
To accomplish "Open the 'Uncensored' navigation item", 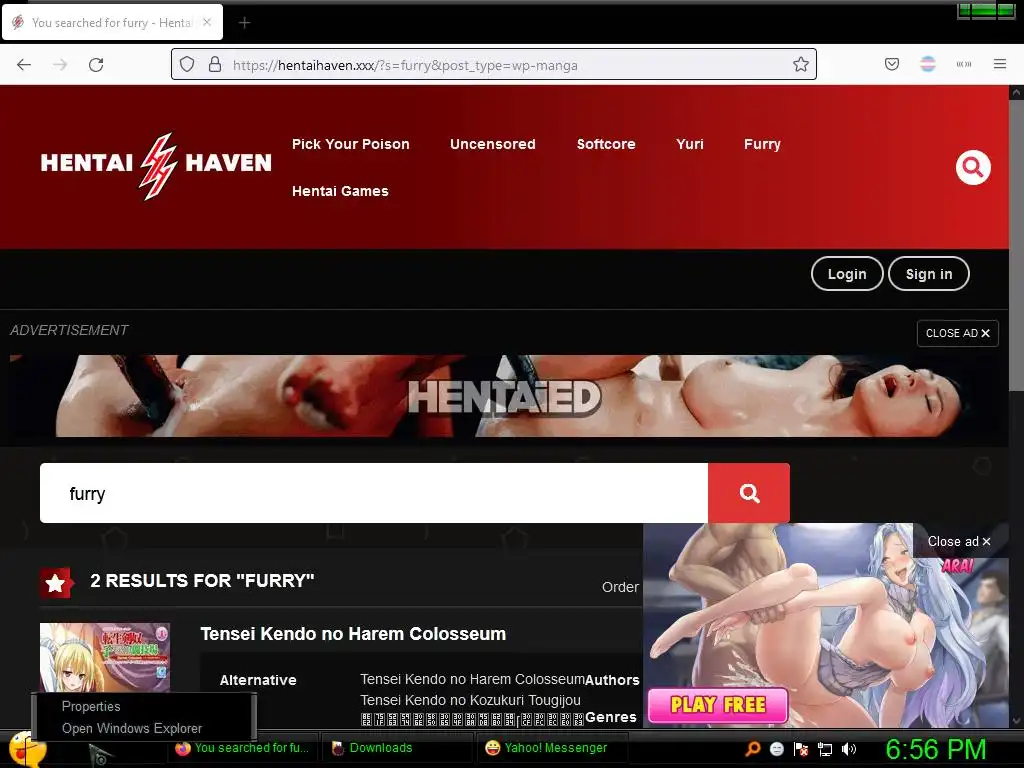I will pyautogui.click(x=493, y=144).
